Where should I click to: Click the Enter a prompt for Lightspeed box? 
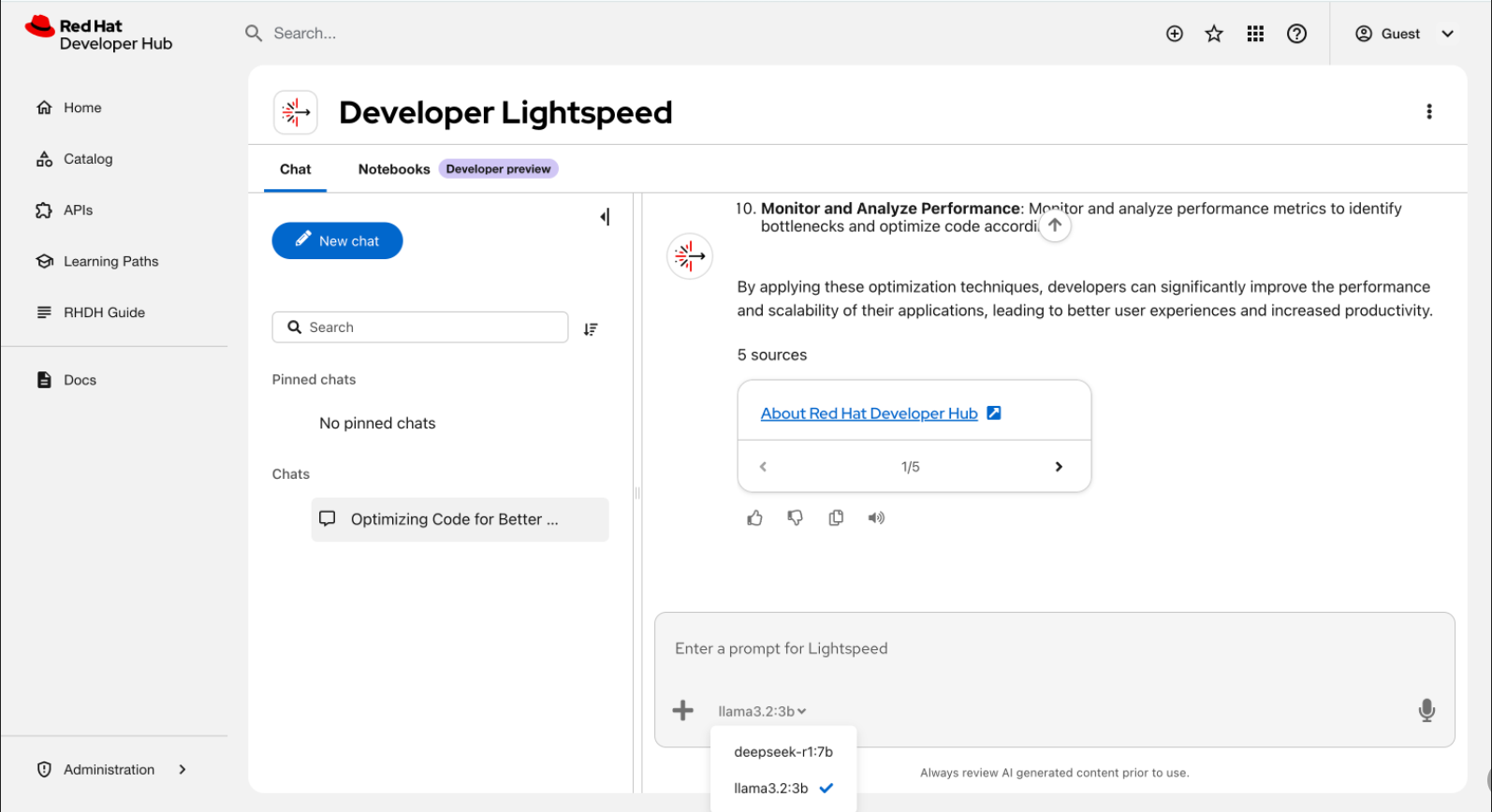click(x=1054, y=649)
